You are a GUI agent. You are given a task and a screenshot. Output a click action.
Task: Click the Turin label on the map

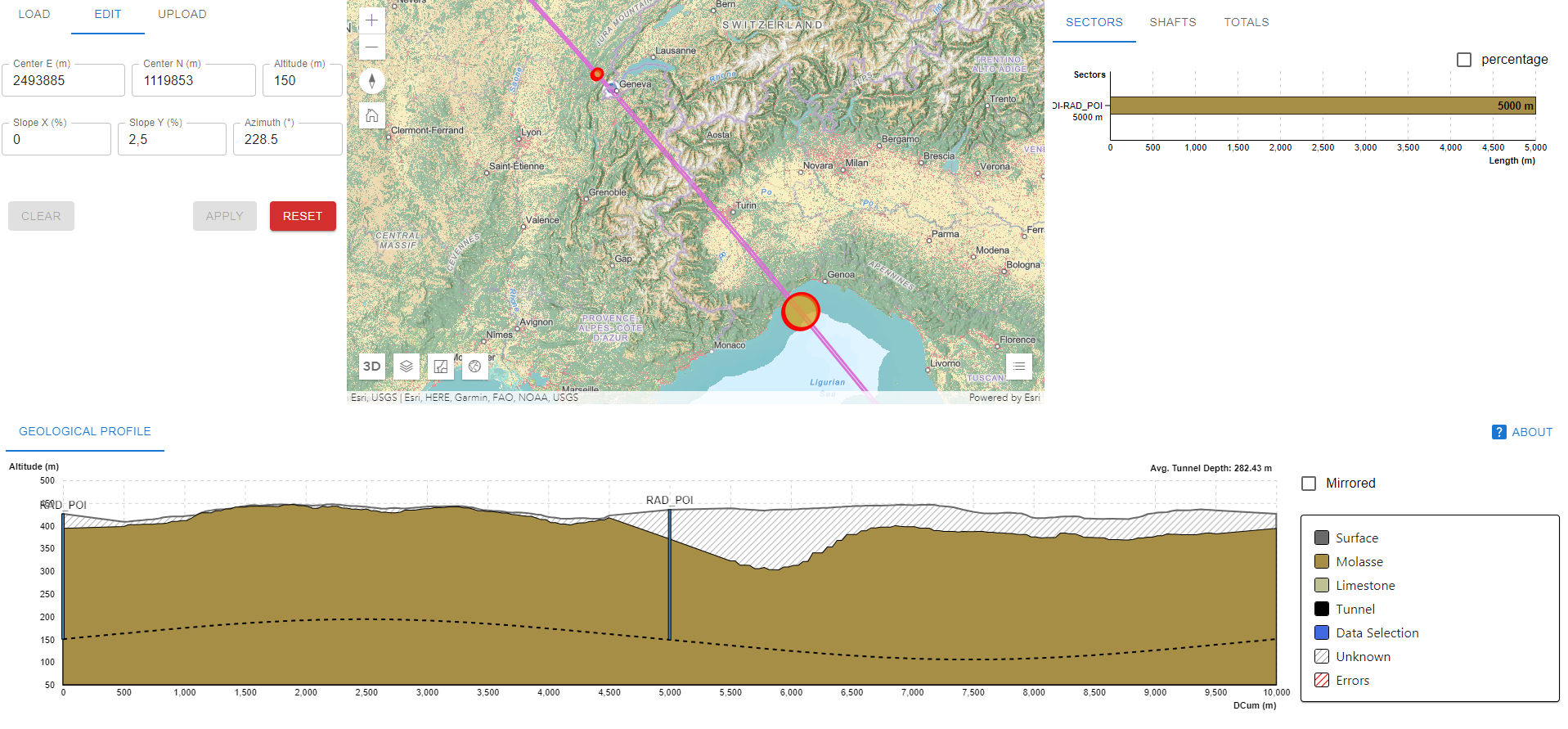[x=746, y=205]
